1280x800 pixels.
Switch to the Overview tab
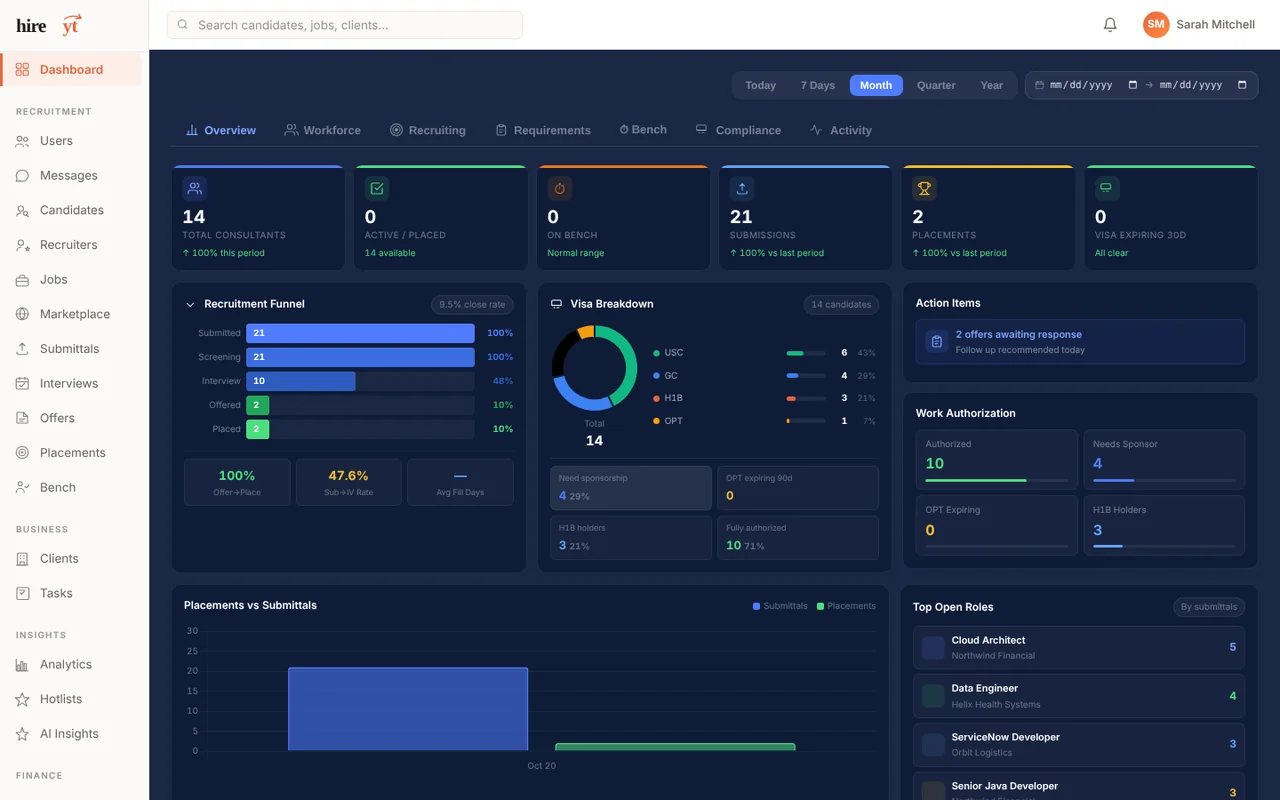click(221, 130)
